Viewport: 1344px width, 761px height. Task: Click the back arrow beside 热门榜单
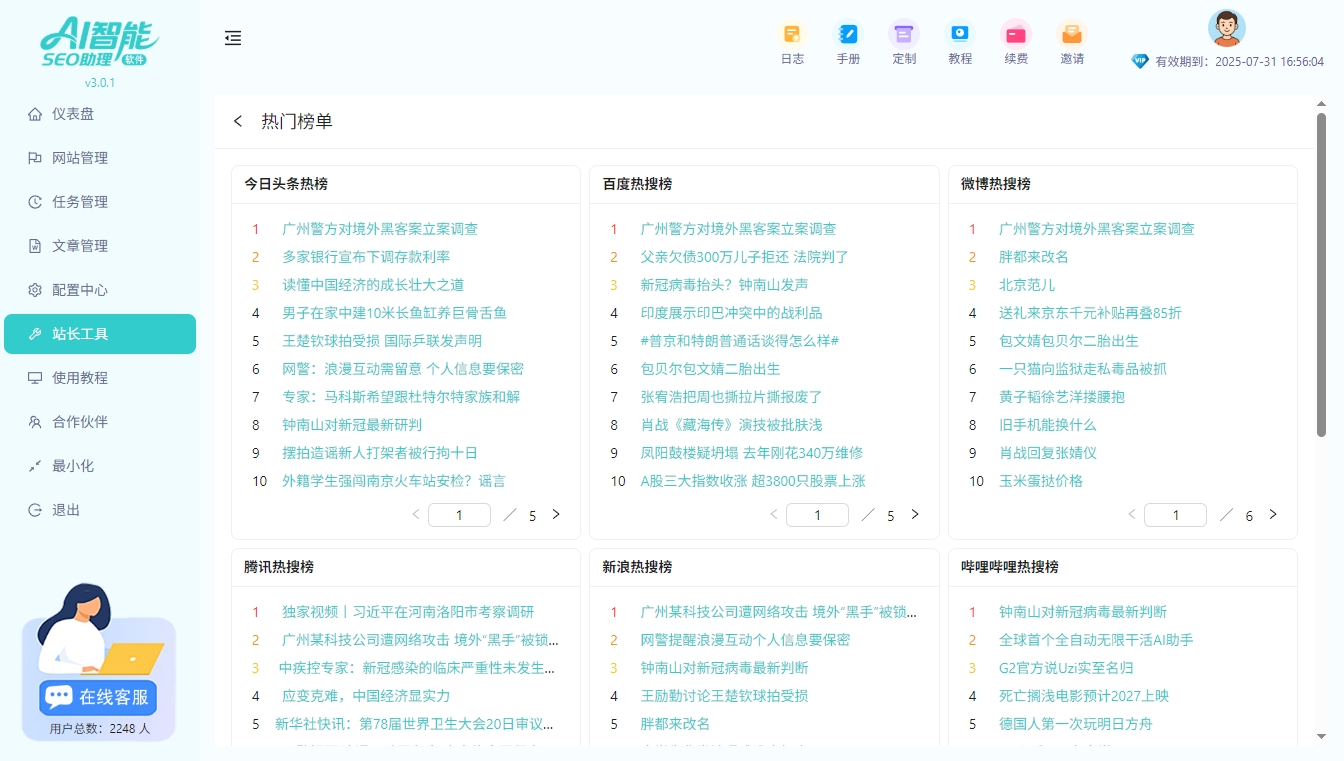click(x=237, y=121)
